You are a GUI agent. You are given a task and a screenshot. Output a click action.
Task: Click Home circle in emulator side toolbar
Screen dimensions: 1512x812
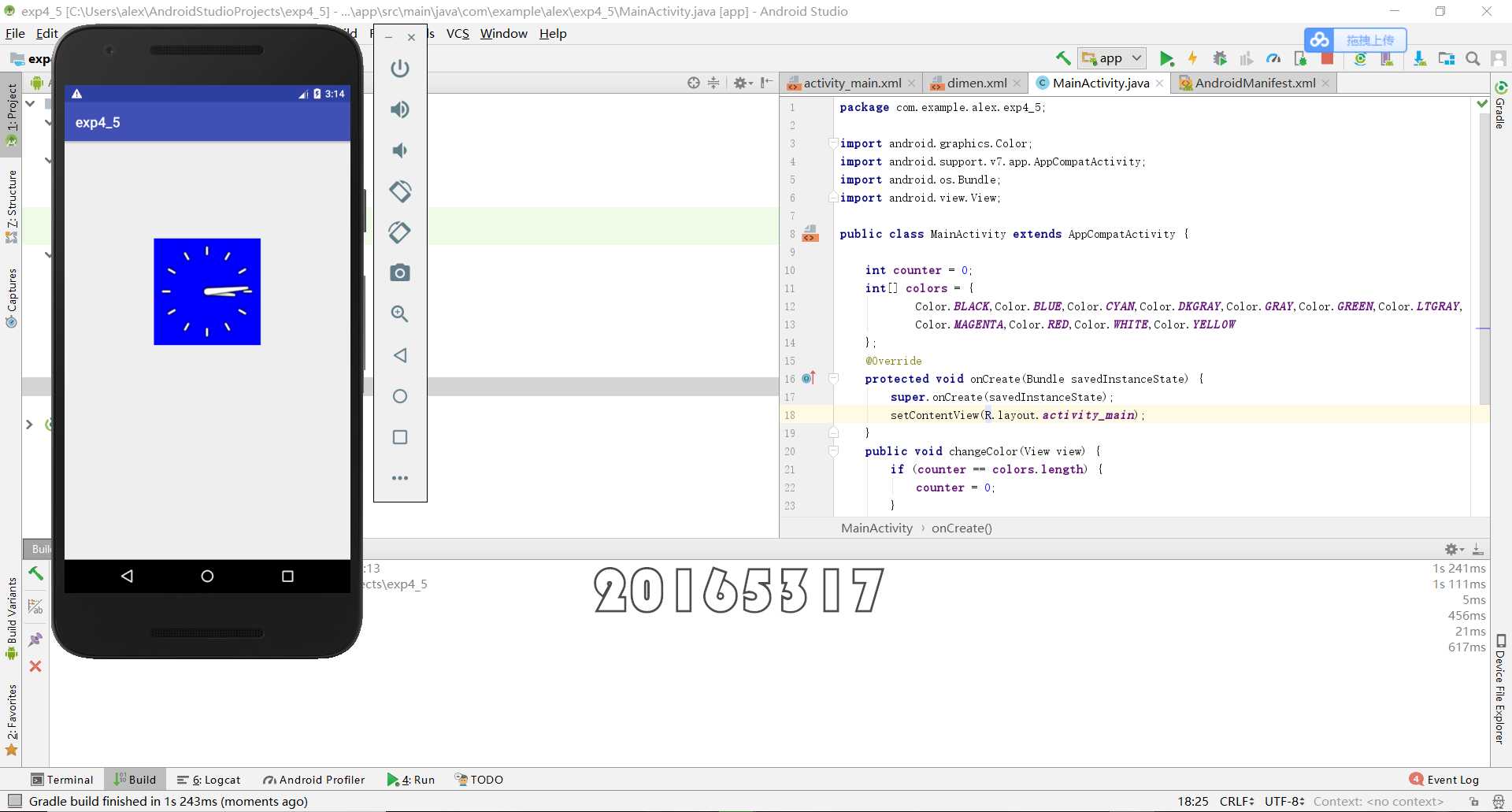tap(400, 396)
